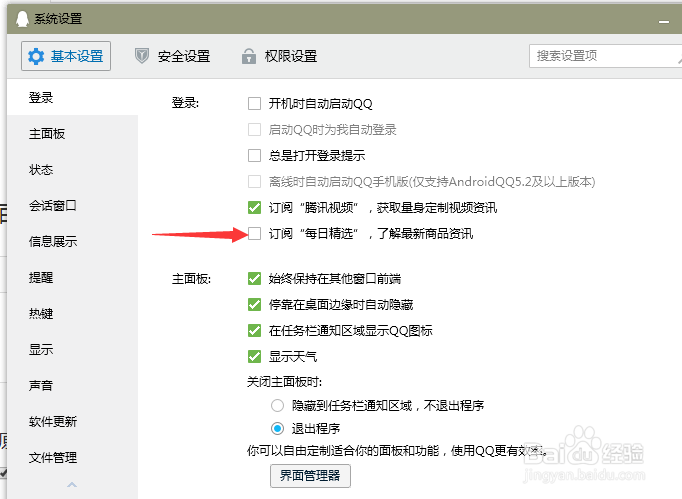This screenshot has width=682, height=499.
Task: Click the 主面板: section heading
Action: 191,278
